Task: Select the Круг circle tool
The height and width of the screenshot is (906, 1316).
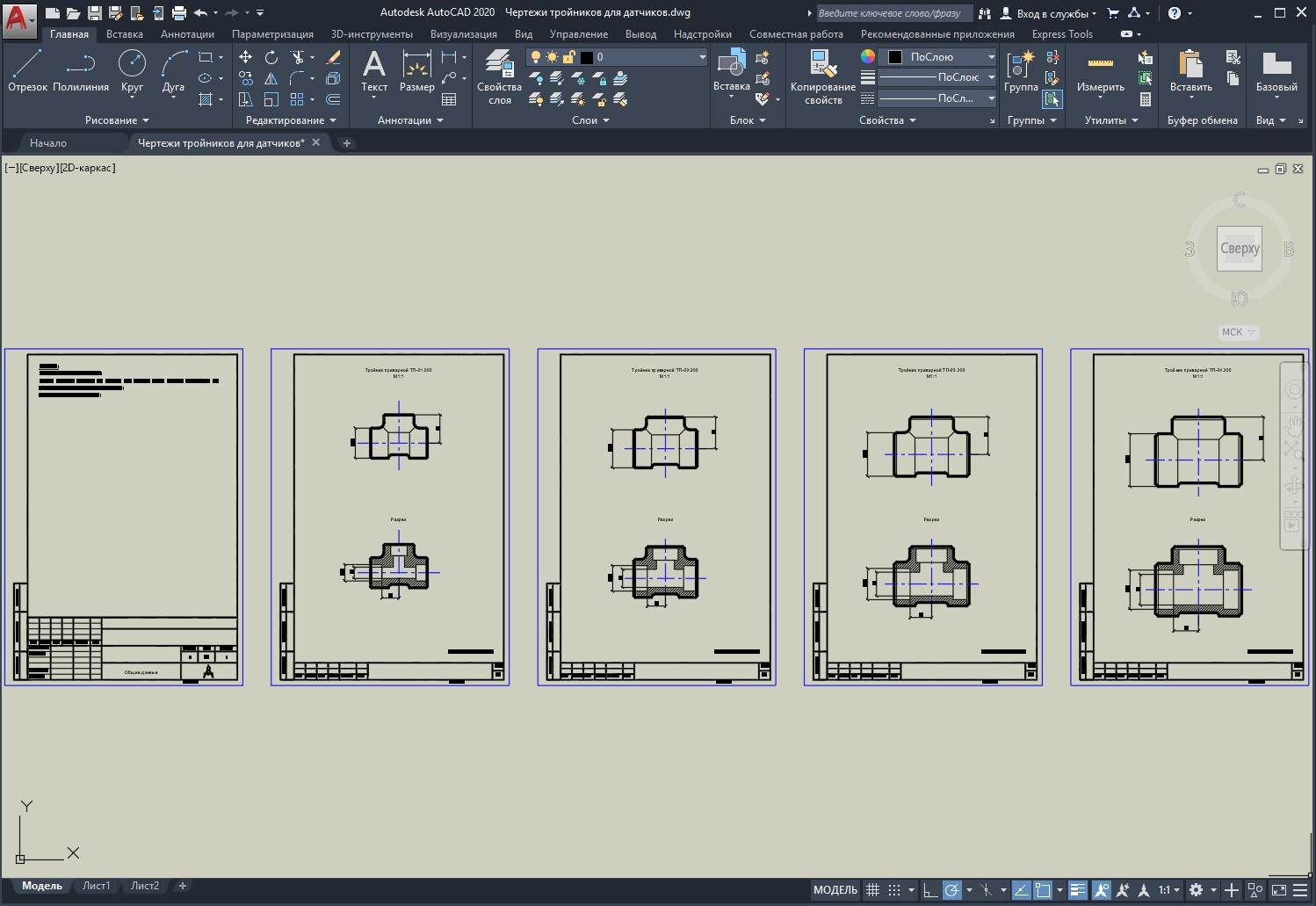Action: pyautogui.click(x=132, y=71)
